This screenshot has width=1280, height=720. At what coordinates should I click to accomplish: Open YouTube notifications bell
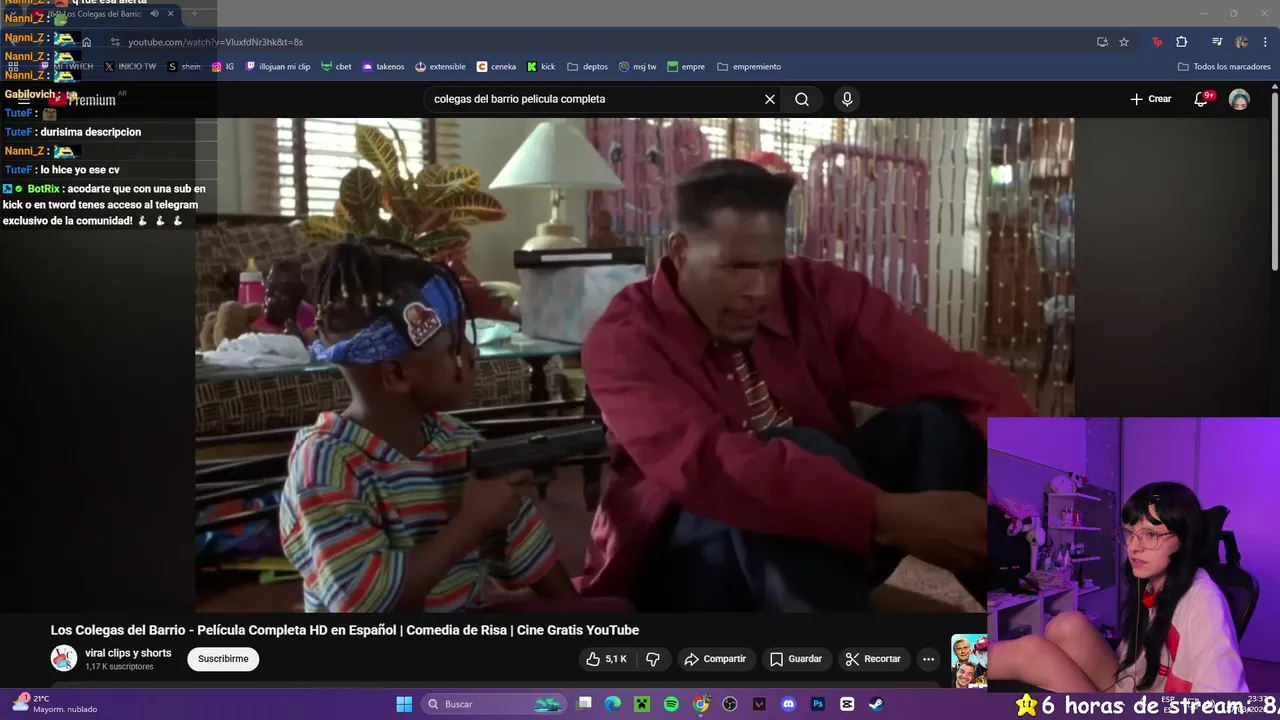[x=1201, y=99]
